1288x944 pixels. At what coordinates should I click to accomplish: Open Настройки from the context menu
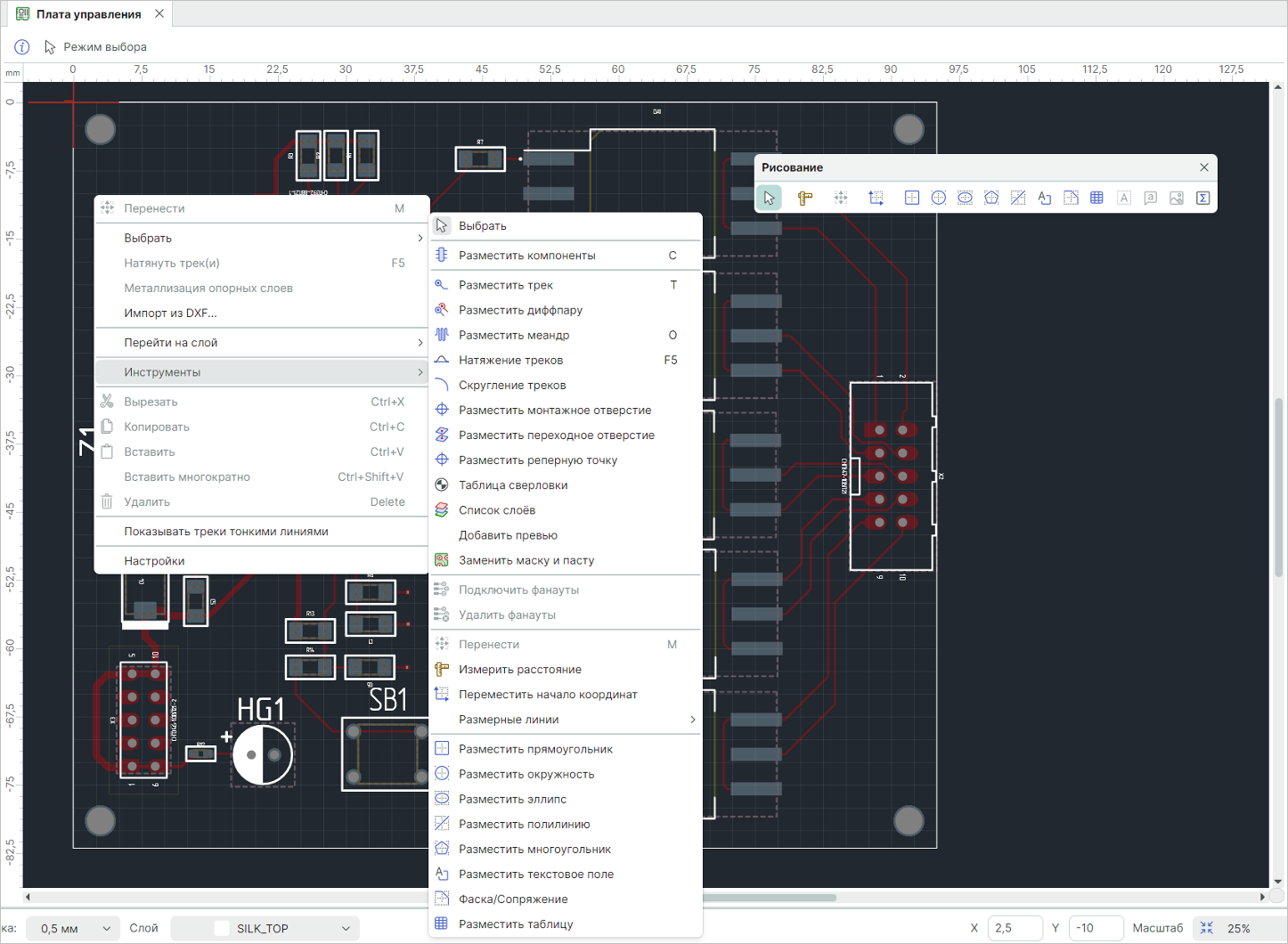click(x=154, y=561)
